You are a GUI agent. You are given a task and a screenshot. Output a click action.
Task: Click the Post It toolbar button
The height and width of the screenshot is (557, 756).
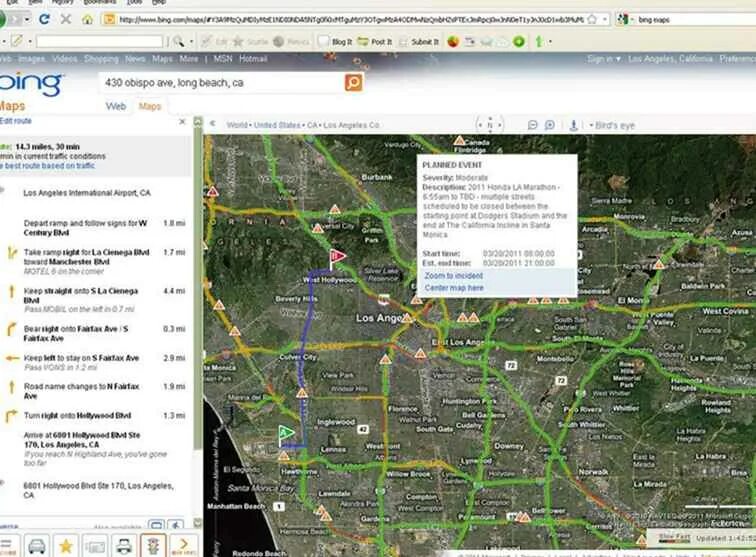pyautogui.click(x=375, y=42)
